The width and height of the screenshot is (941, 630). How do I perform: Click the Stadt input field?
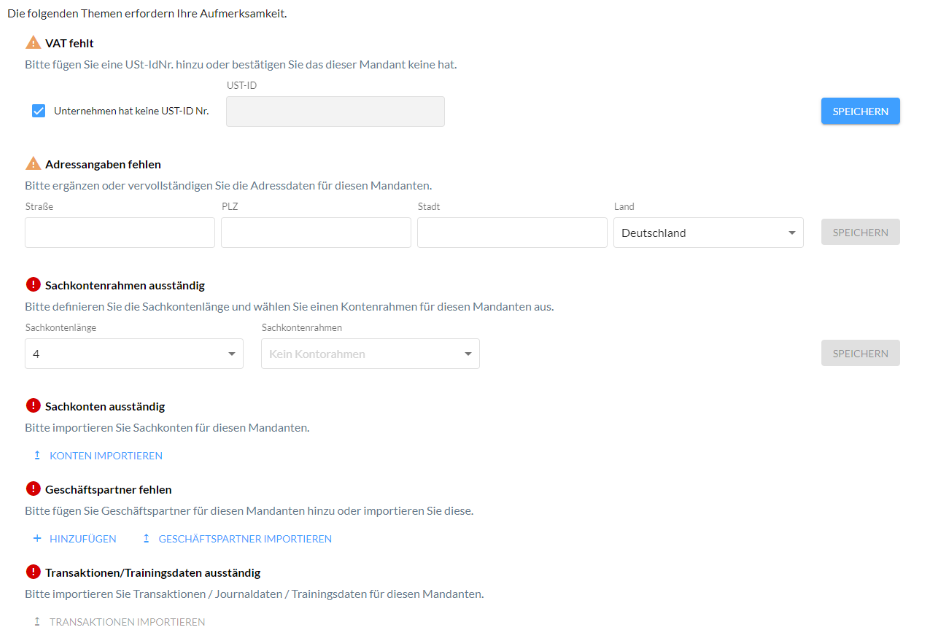click(512, 233)
